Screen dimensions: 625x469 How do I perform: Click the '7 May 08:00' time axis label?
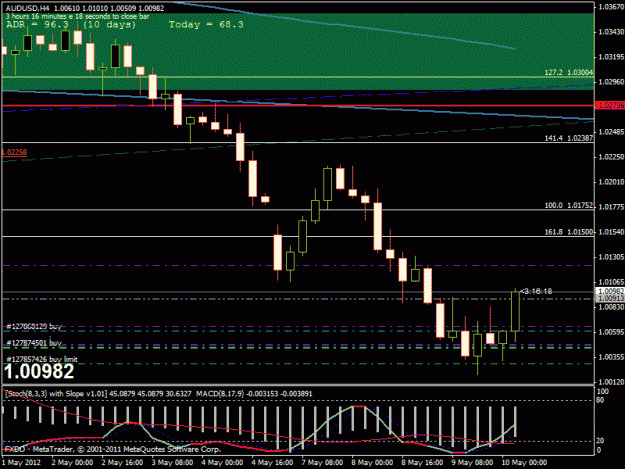click(x=322, y=463)
